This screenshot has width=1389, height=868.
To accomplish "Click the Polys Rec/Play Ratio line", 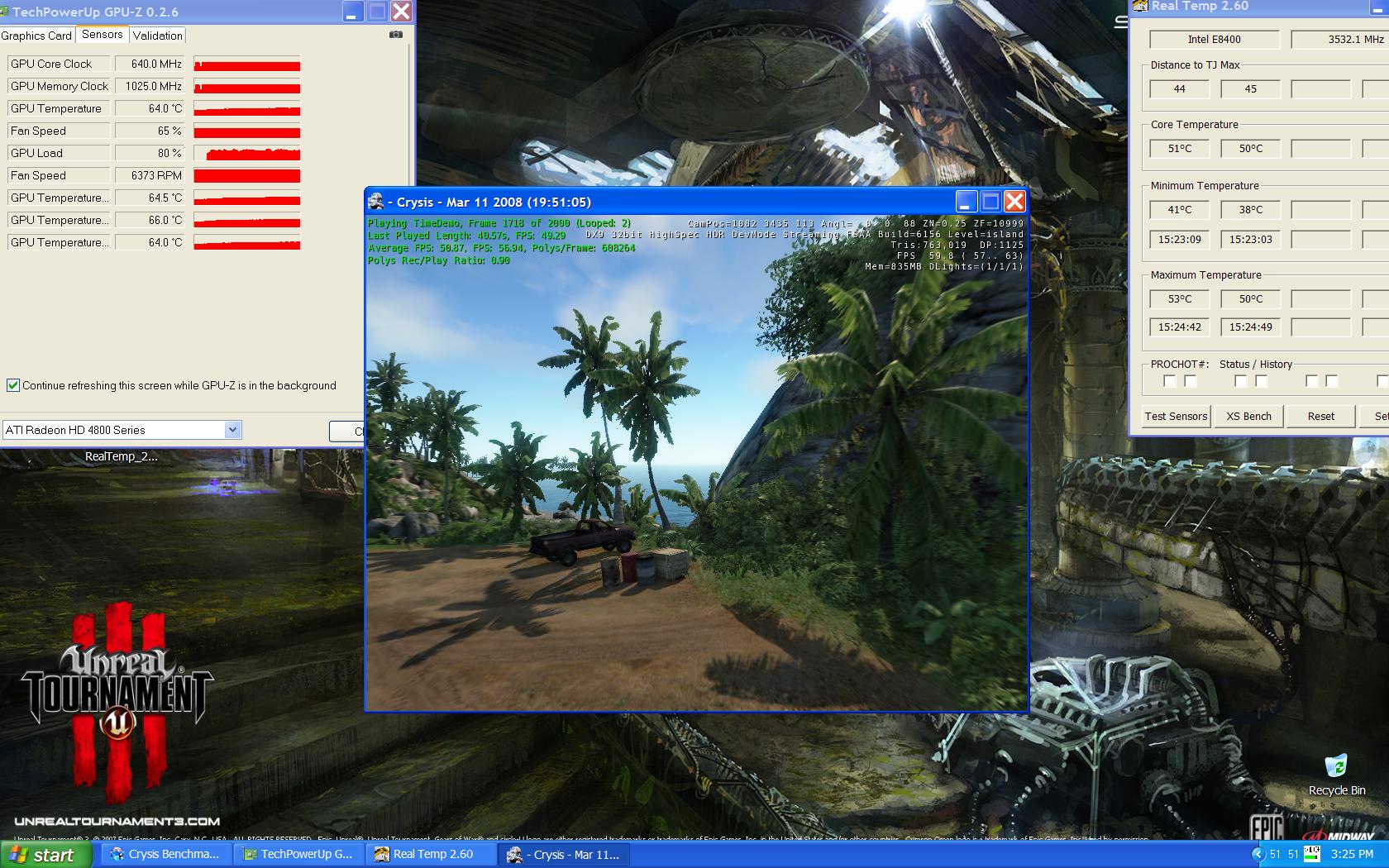I will 438,260.
